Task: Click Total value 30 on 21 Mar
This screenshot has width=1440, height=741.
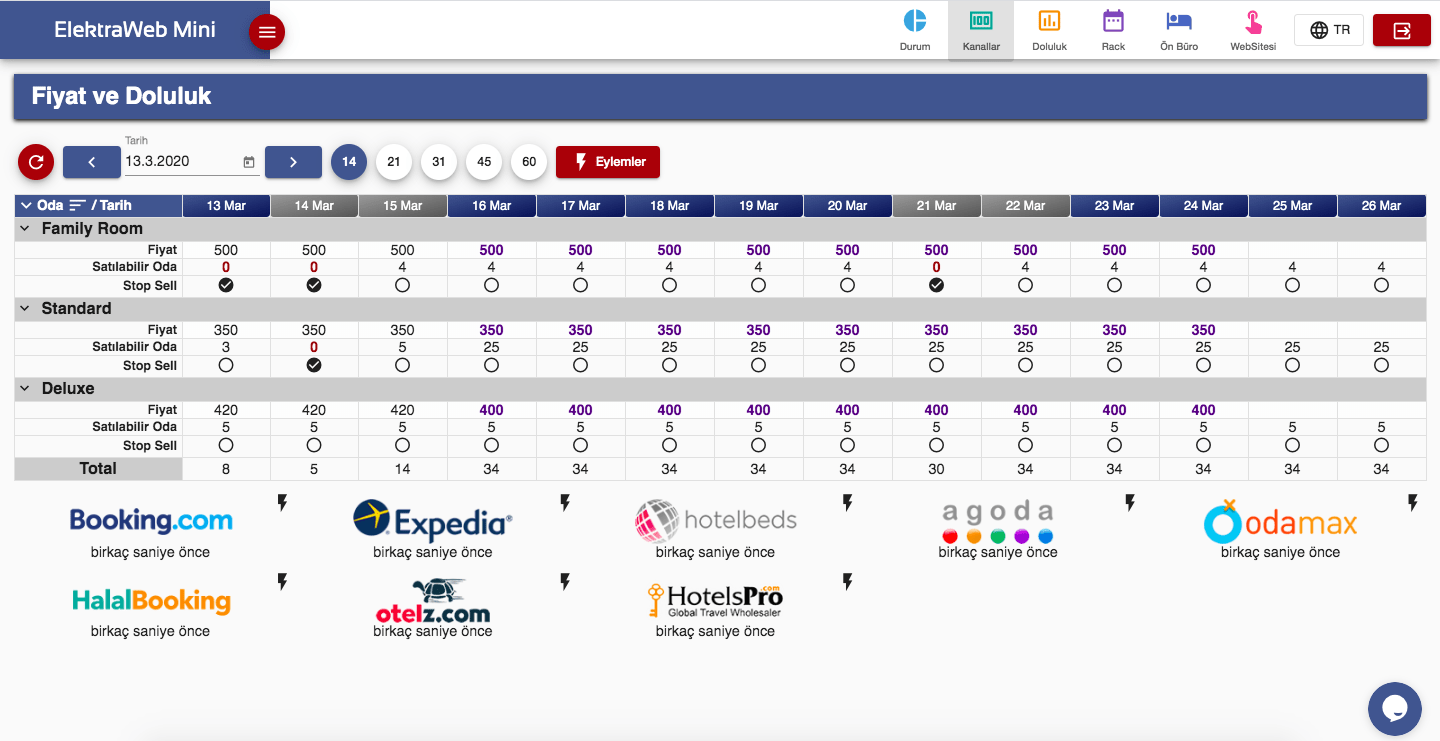Action: pos(936,469)
